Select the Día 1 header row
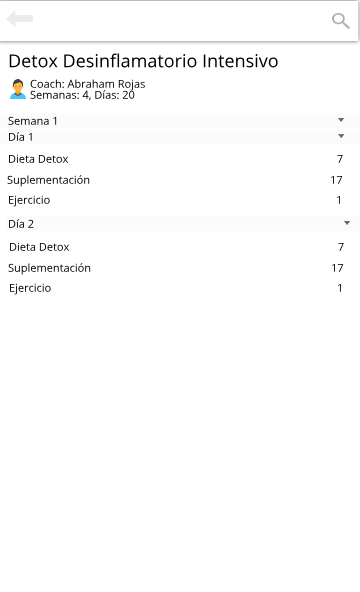360x592 pixels. [180, 137]
